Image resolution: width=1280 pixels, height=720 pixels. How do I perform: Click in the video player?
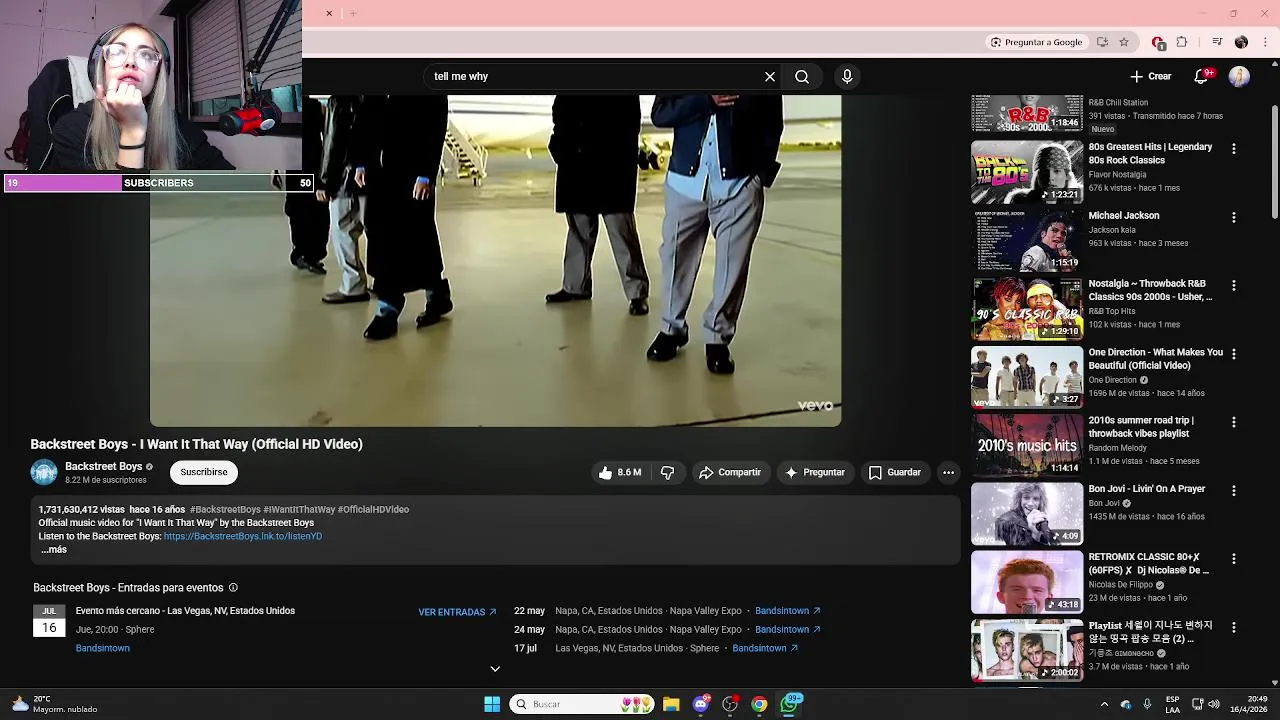495,260
